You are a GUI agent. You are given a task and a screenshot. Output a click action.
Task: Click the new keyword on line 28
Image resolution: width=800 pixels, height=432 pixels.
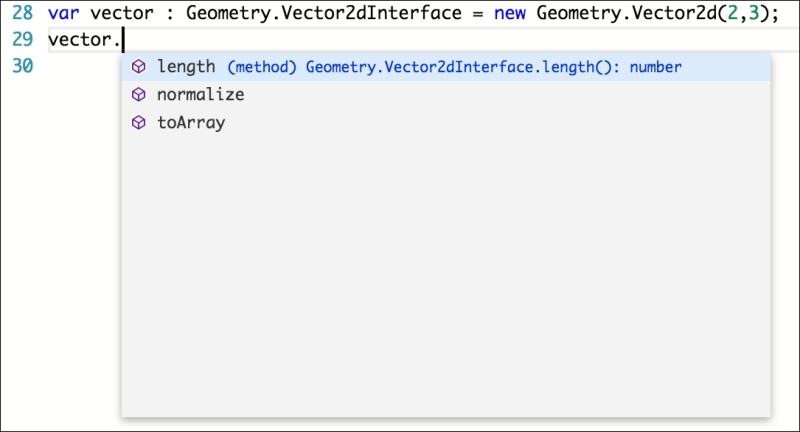click(510, 13)
